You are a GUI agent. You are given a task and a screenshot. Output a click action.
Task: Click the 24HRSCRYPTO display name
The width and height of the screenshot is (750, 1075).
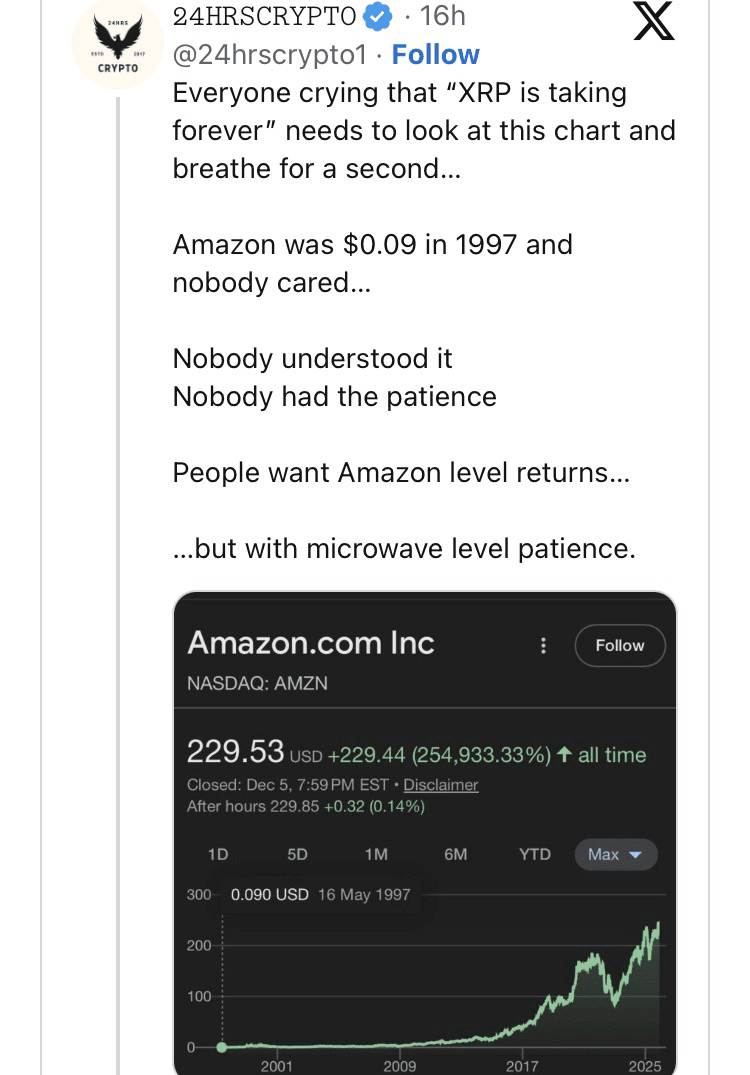coord(264,16)
